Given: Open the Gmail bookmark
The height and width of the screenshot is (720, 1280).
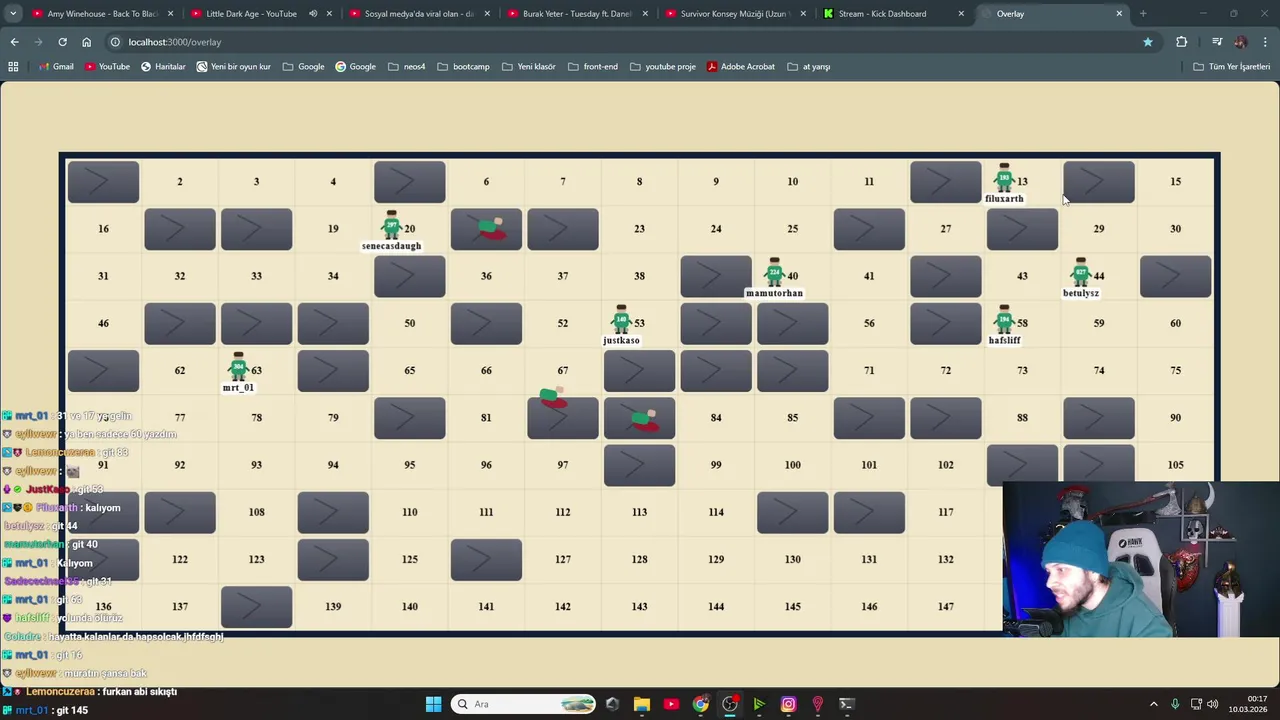Looking at the screenshot, I should (x=56, y=66).
